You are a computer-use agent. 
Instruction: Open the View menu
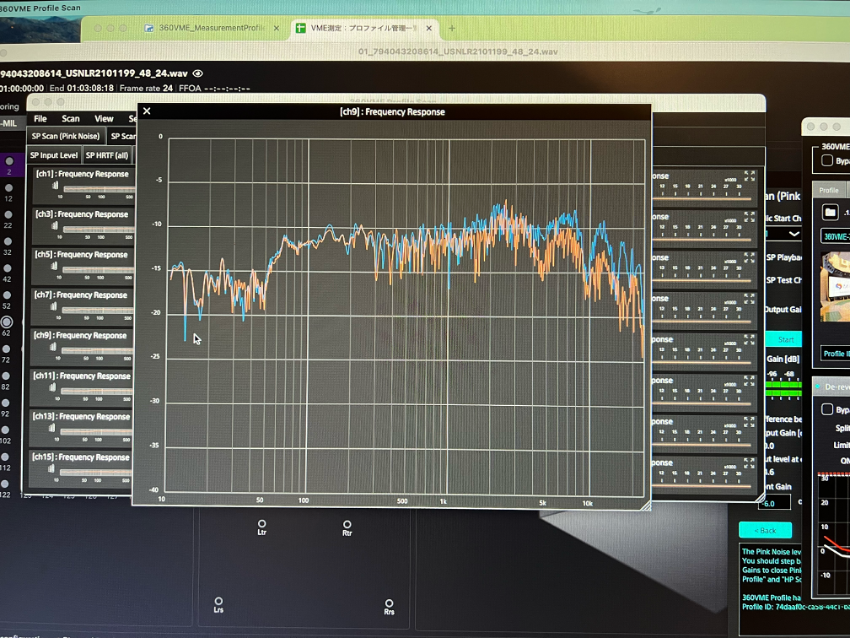pos(104,118)
